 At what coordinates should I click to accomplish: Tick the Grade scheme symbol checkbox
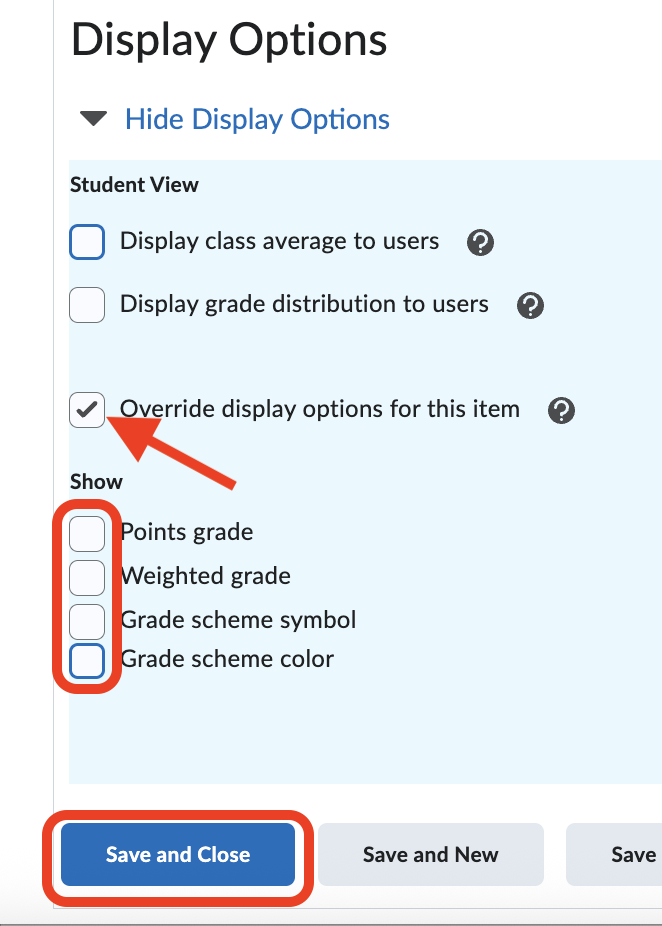(87, 621)
